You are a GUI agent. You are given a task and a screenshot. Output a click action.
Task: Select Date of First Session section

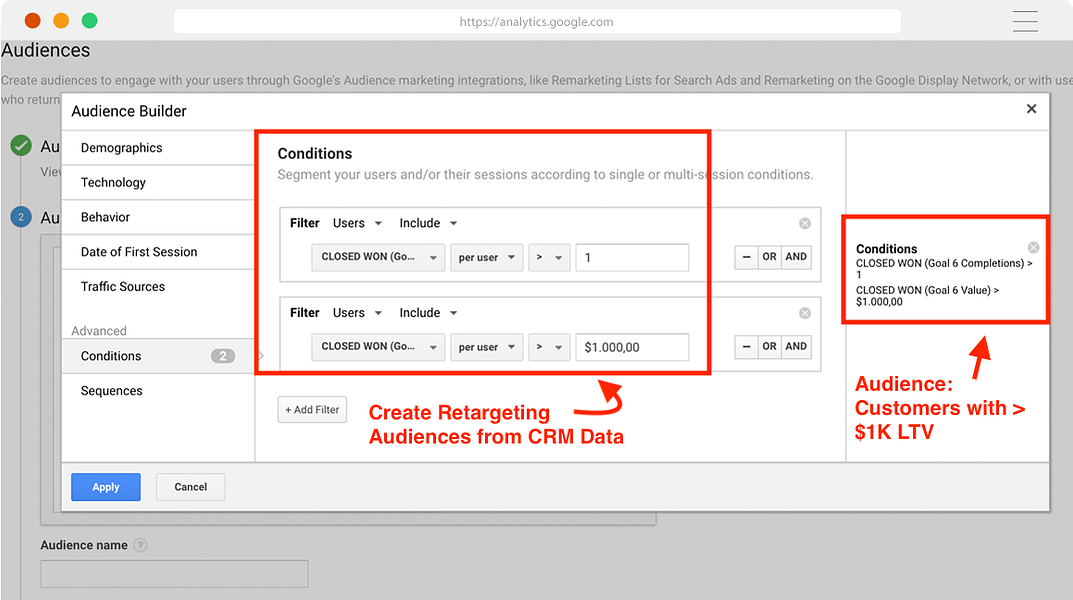point(158,252)
